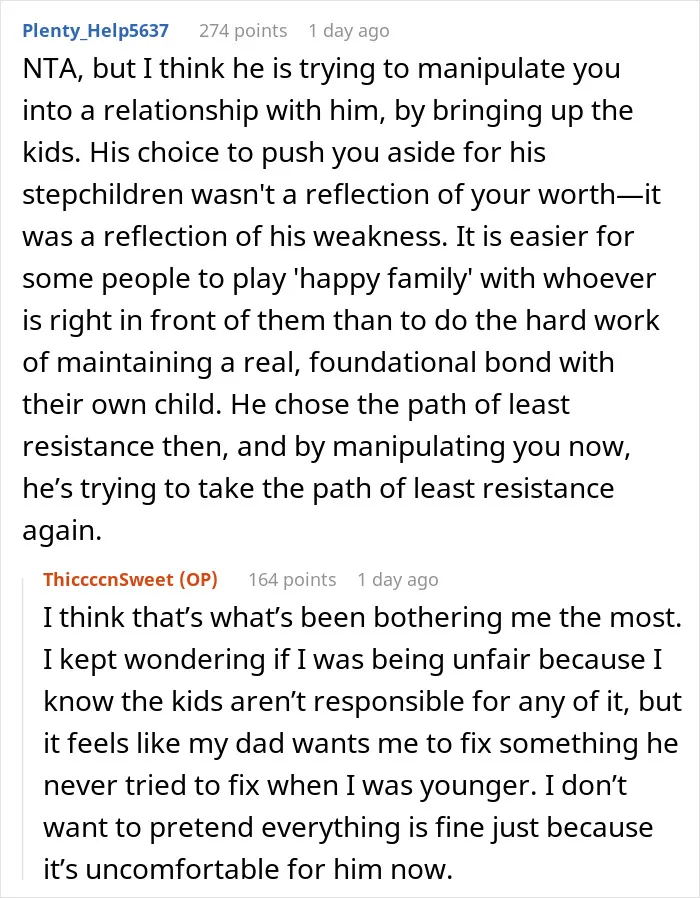Click the "(OP)" tag beside ThiccccnSweet
Image resolution: width=700 pixels, height=898 pixels.
(199, 580)
